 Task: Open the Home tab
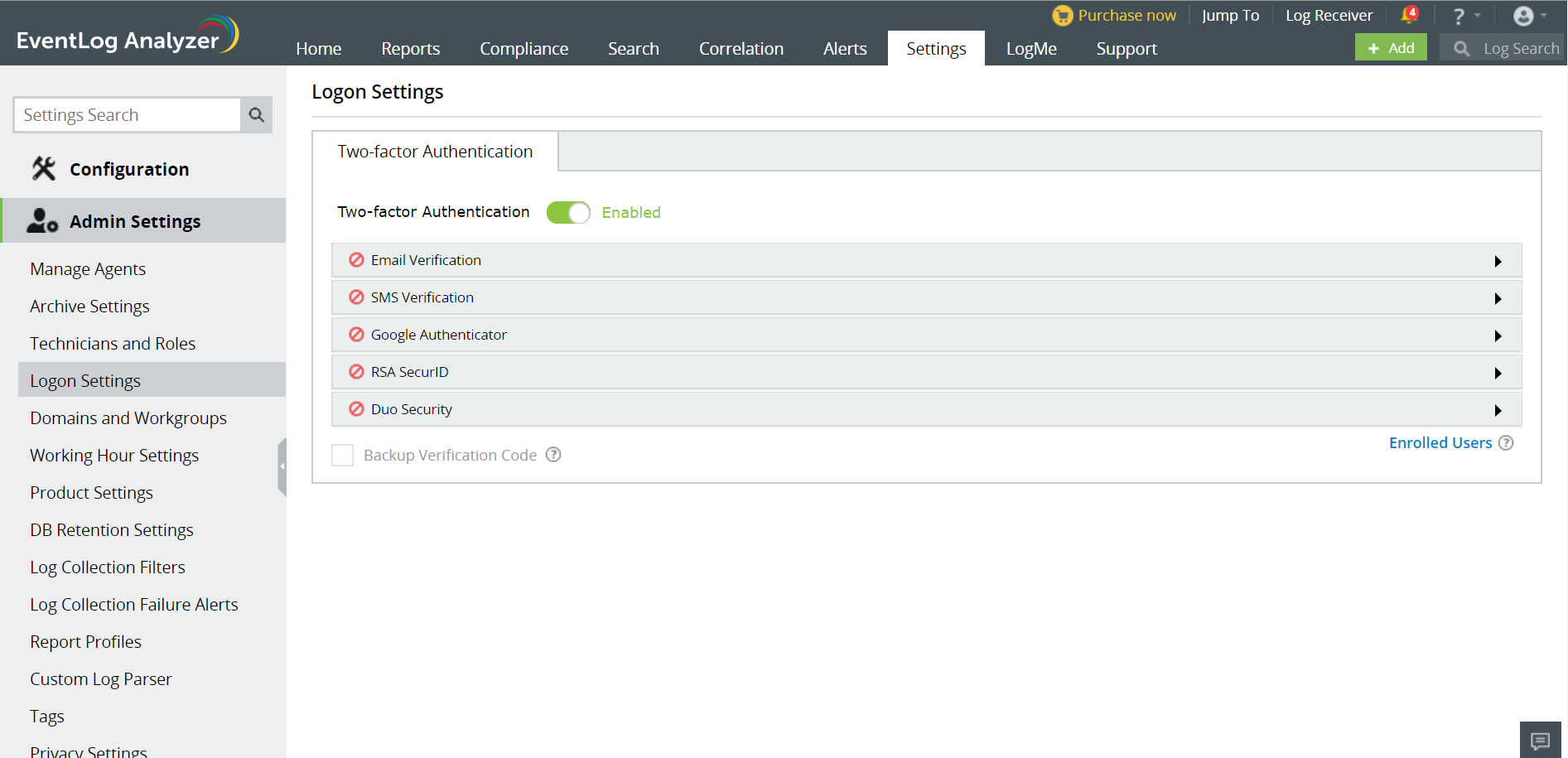click(x=319, y=49)
